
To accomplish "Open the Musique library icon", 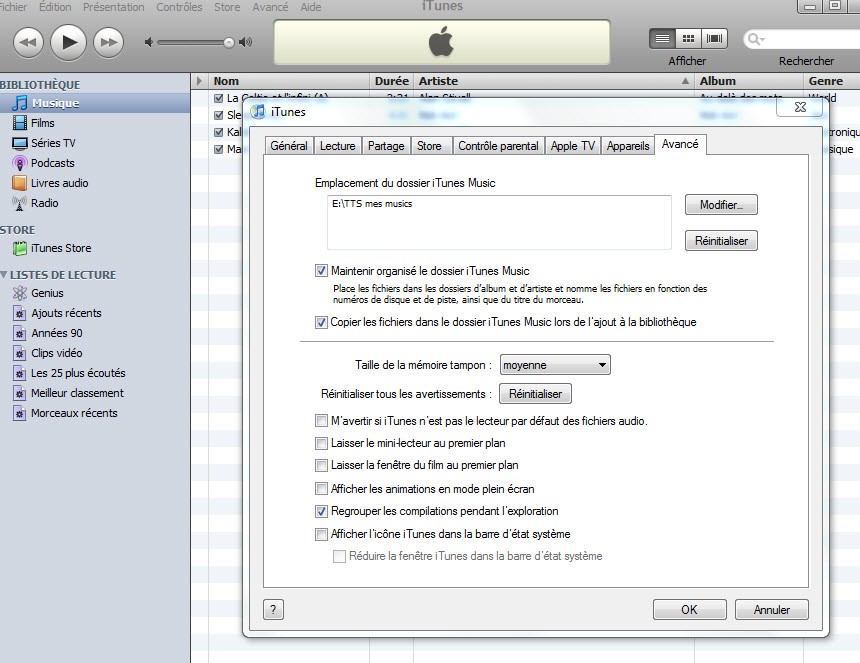I will tap(20, 103).
